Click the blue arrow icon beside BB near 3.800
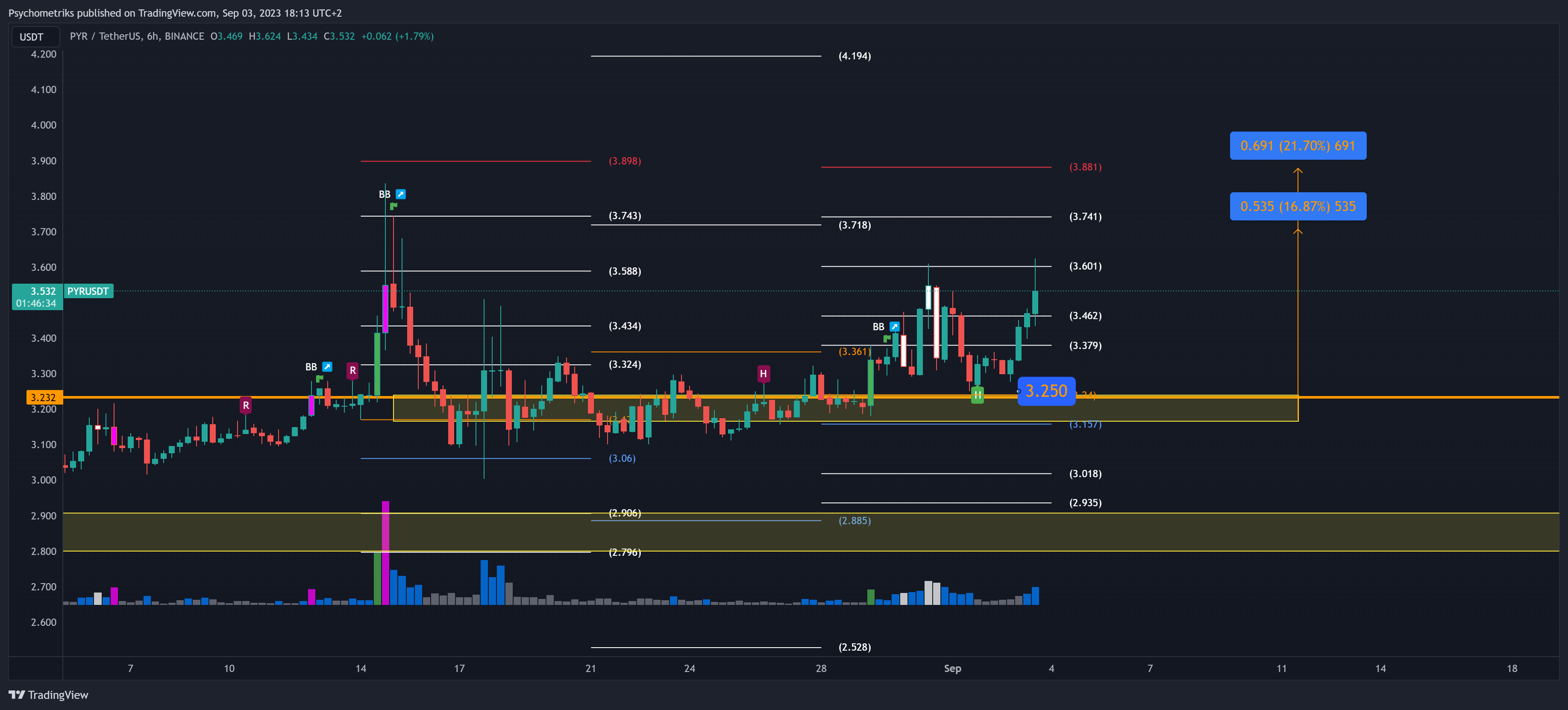This screenshot has width=1568, height=710. click(400, 194)
